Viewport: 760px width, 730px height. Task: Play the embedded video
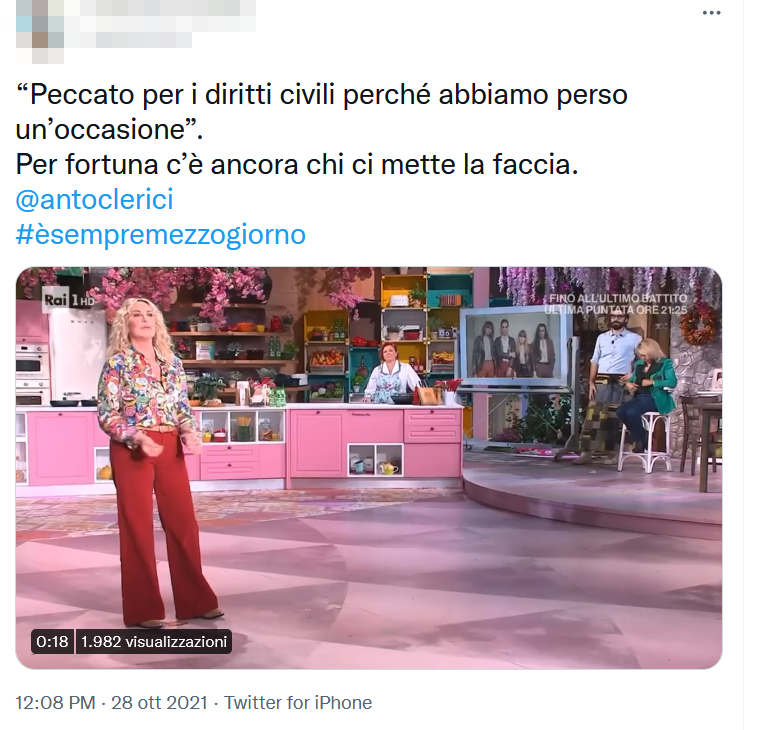pyautogui.click(x=369, y=468)
